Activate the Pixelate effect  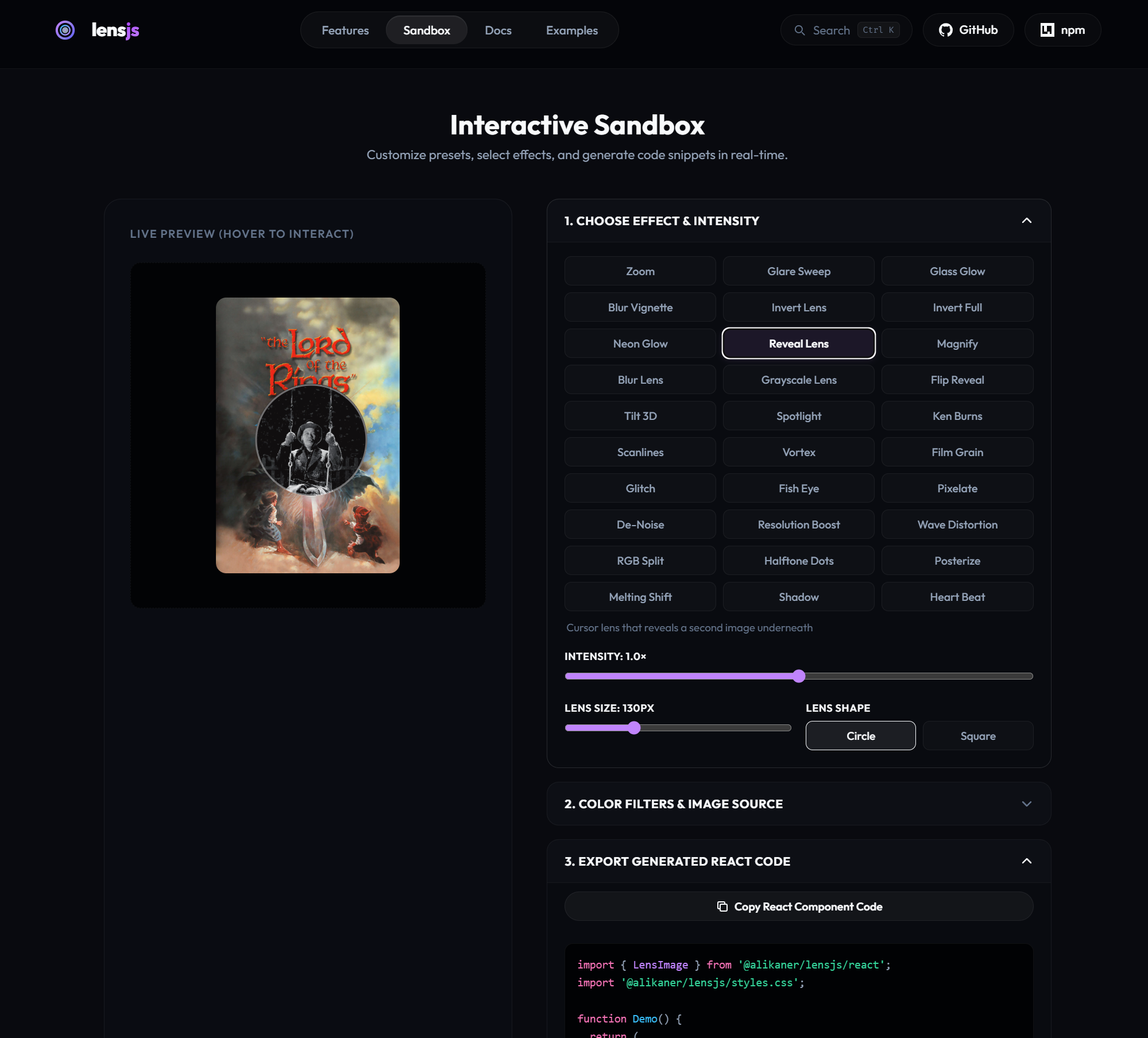957,488
